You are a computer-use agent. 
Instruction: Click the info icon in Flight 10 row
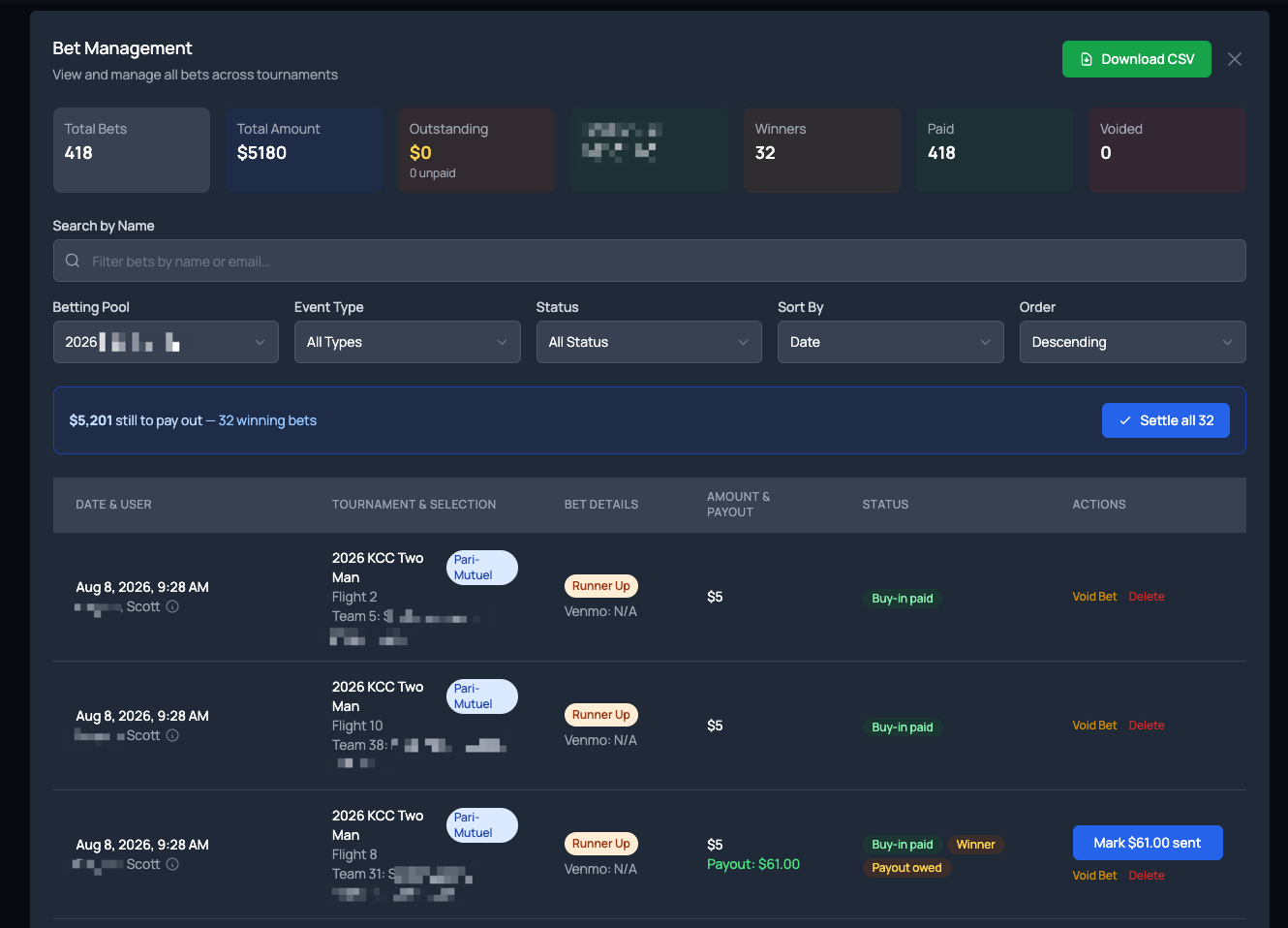tap(172, 735)
